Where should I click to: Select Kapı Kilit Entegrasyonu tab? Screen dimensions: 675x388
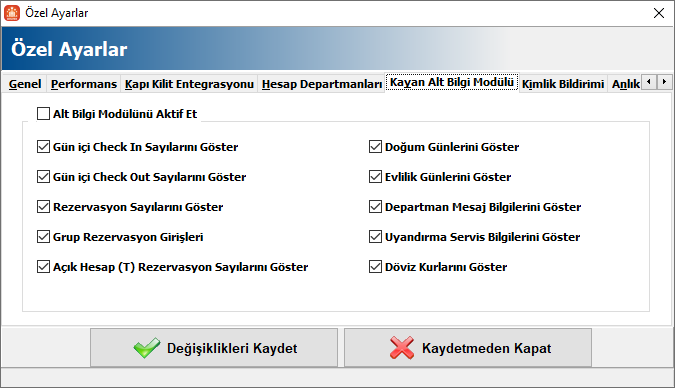(x=189, y=84)
